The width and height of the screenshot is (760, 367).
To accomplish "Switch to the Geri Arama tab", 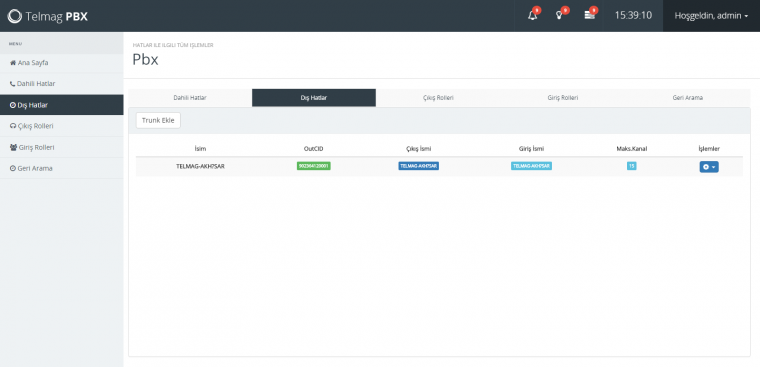I will point(687,97).
